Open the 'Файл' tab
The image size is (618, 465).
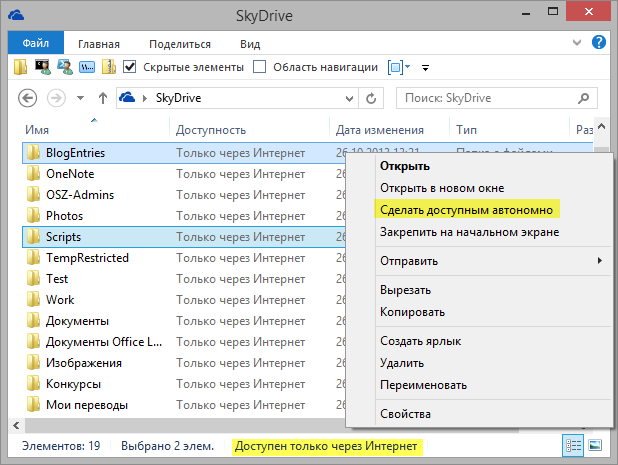pyautogui.click(x=35, y=43)
